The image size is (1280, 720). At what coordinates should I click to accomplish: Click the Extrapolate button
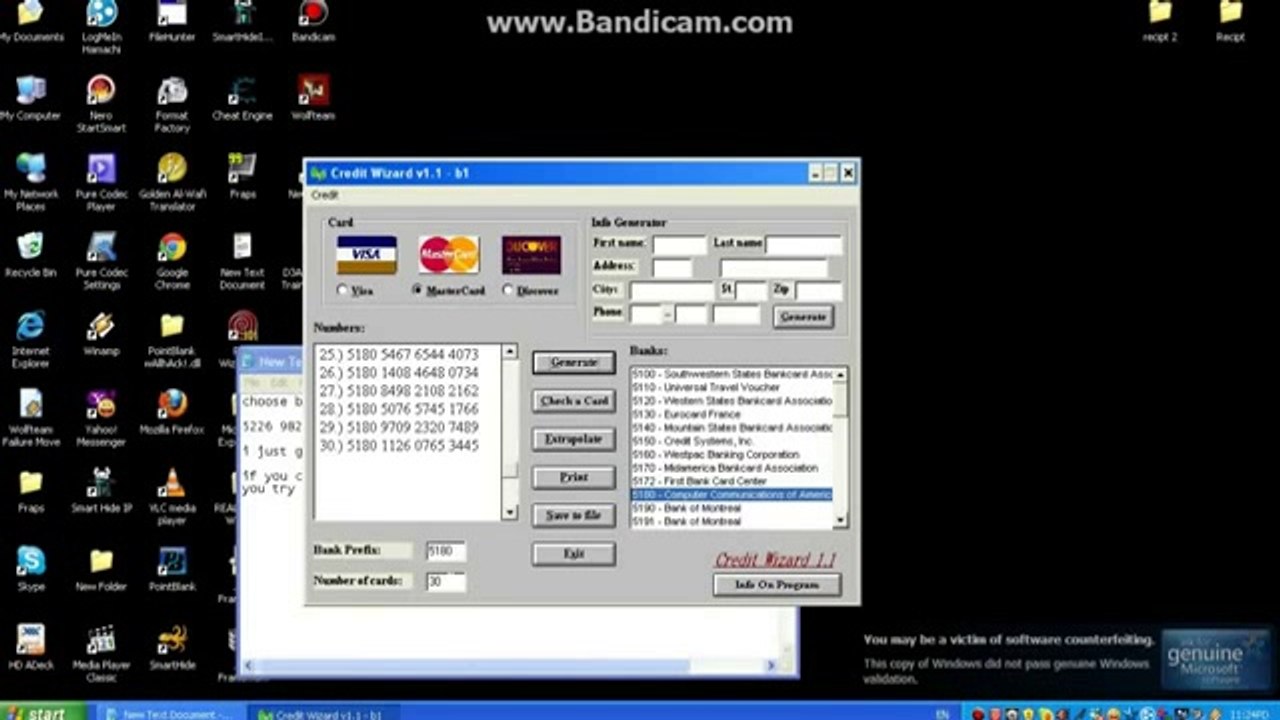[574, 439]
